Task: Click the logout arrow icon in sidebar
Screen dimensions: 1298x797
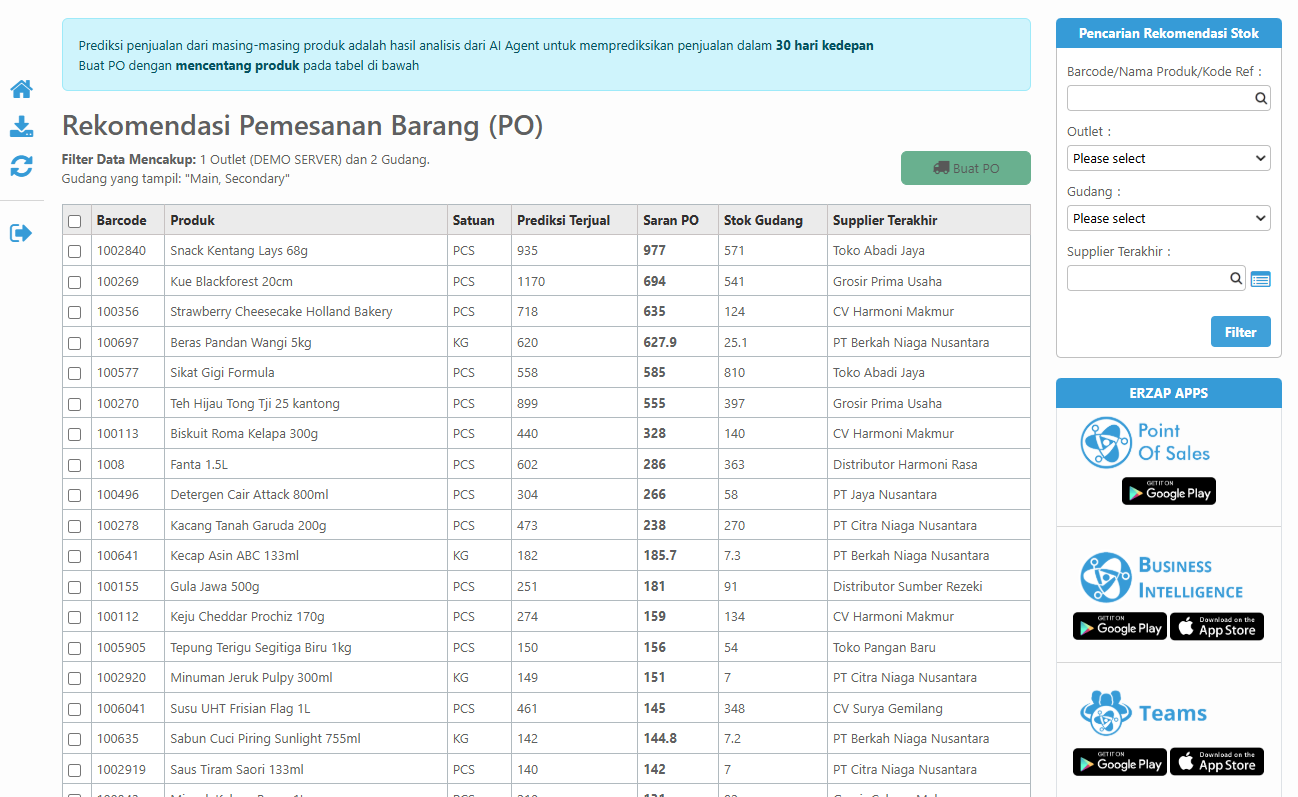Action: [21, 233]
